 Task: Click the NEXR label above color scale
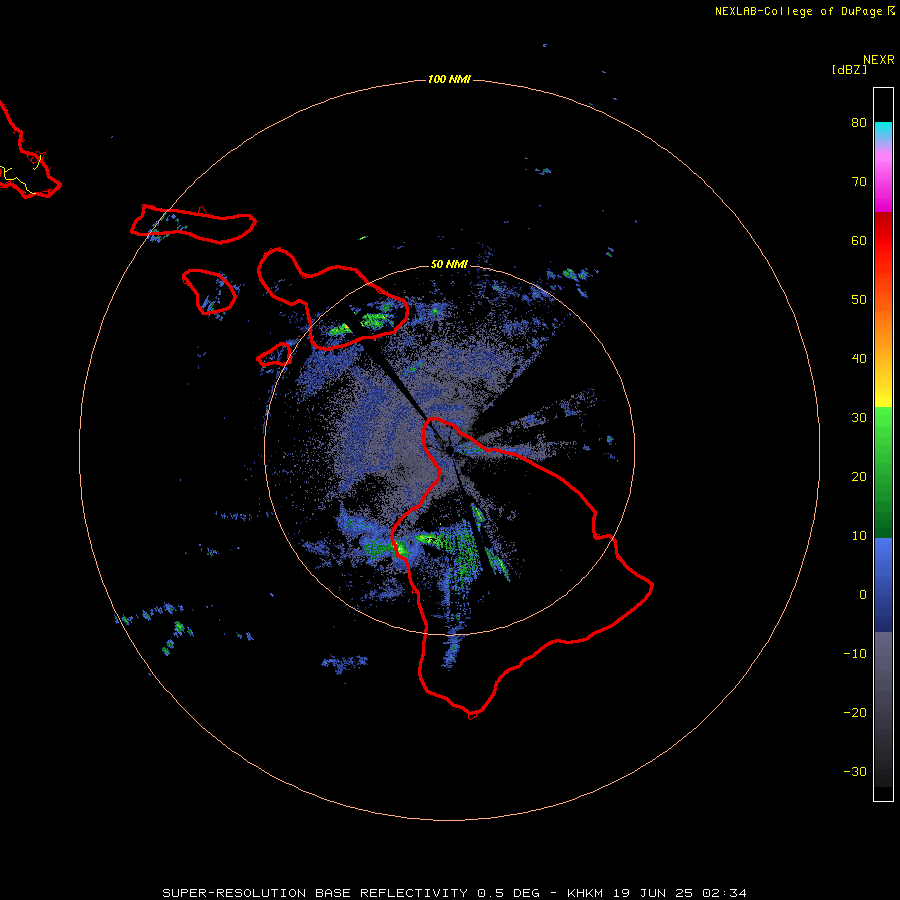point(879,59)
